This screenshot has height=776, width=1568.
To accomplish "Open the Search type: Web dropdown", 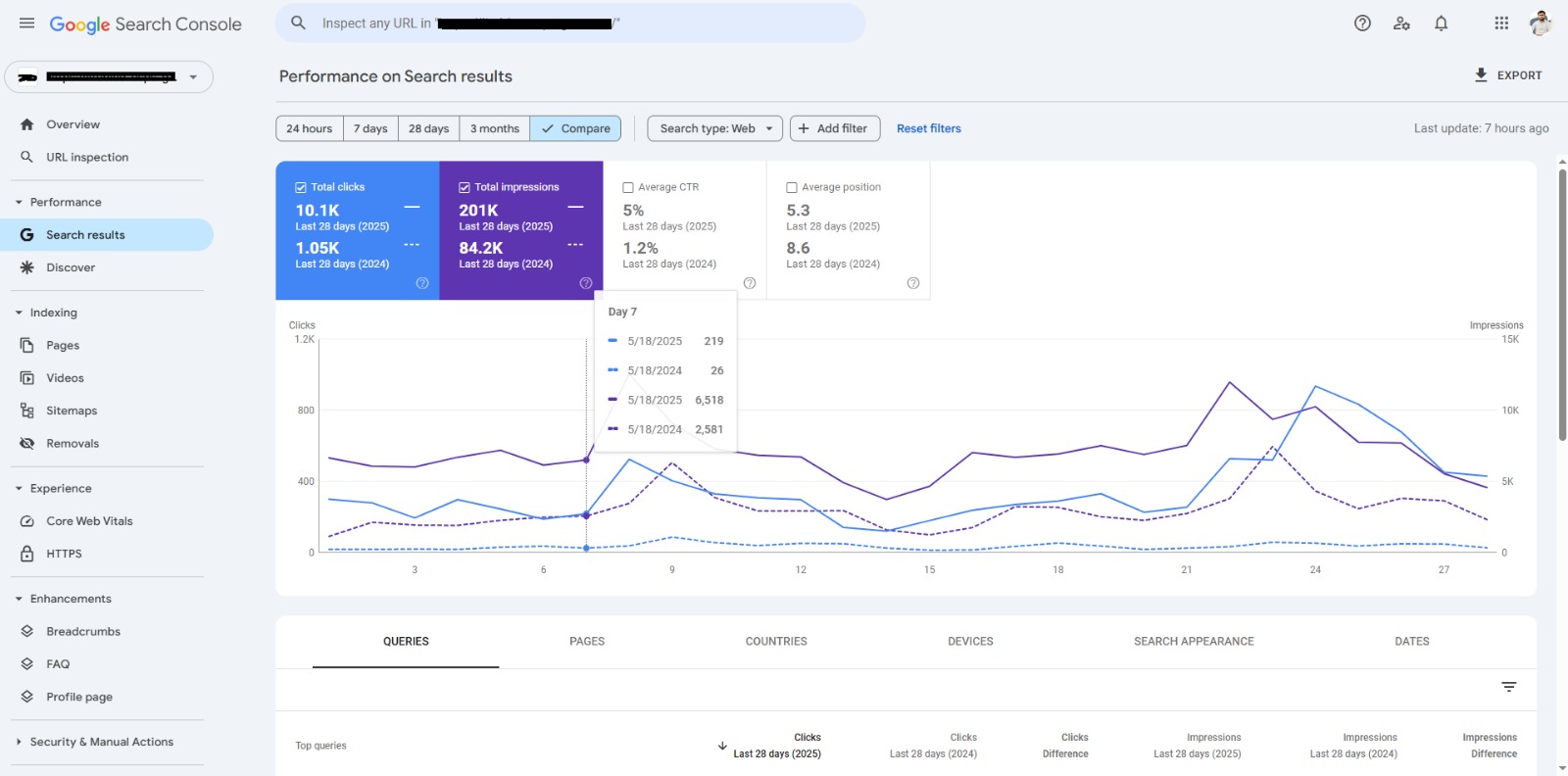I will click(714, 128).
